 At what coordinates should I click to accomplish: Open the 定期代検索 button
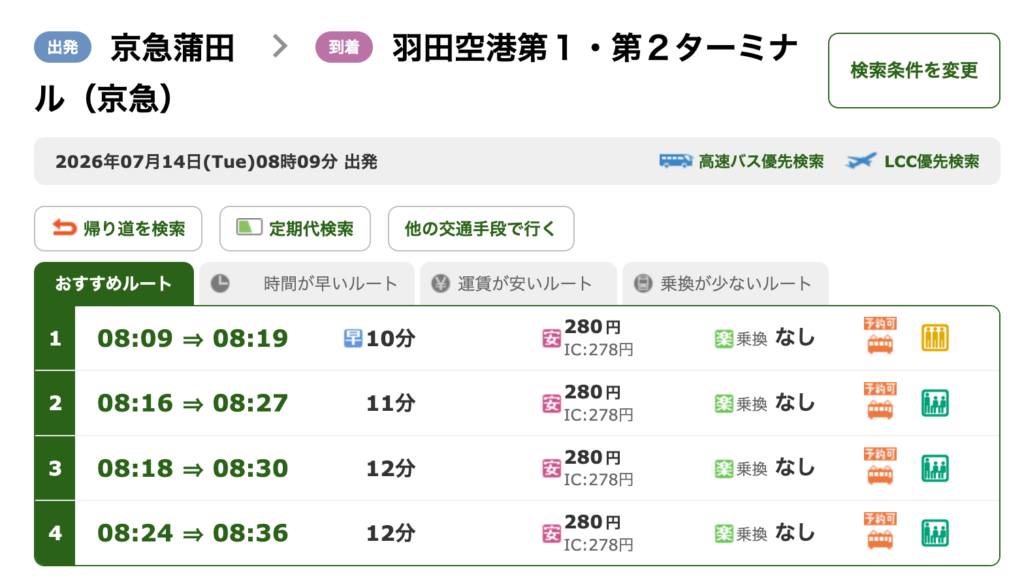(295, 229)
